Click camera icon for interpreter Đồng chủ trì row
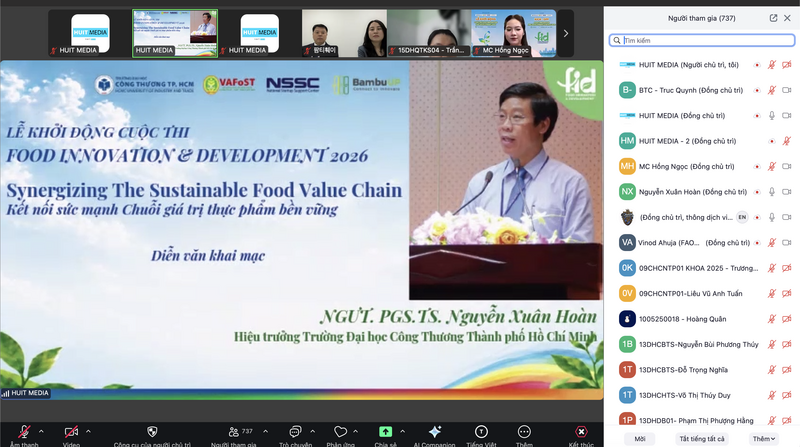Viewport: 800px width, 447px height. coord(787,217)
